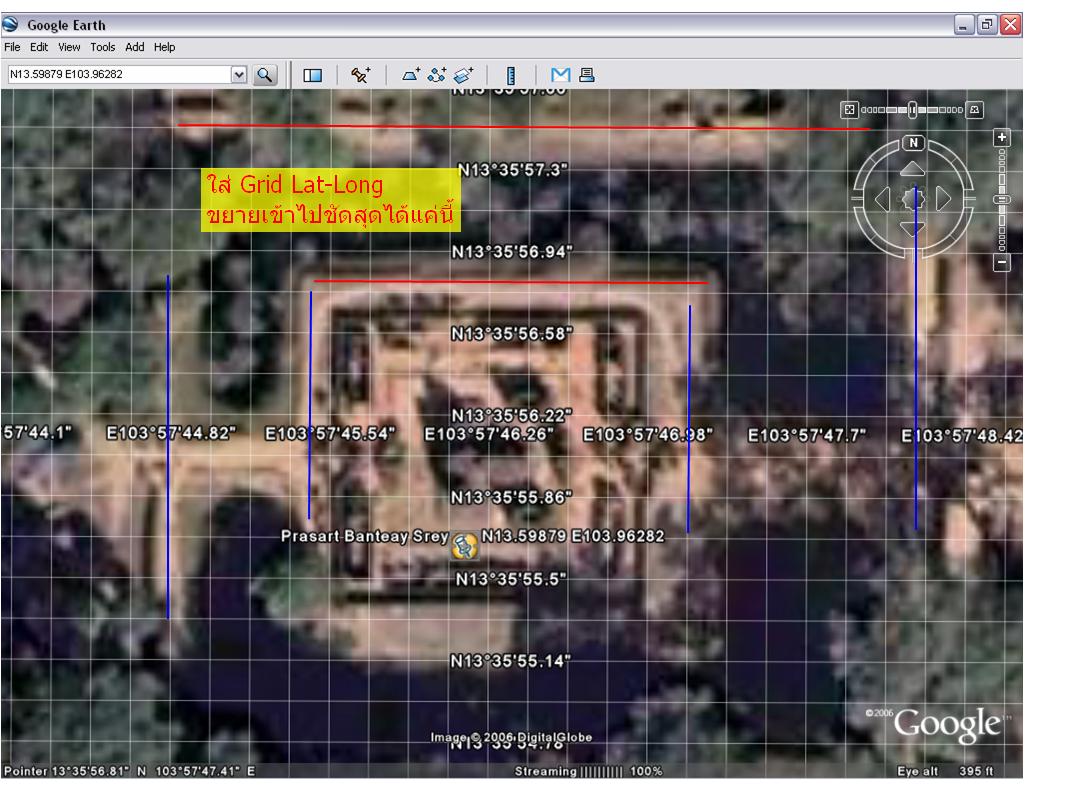The width and height of the screenshot is (1065, 785).
Task: Open the Edit menu
Action: [39, 47]
